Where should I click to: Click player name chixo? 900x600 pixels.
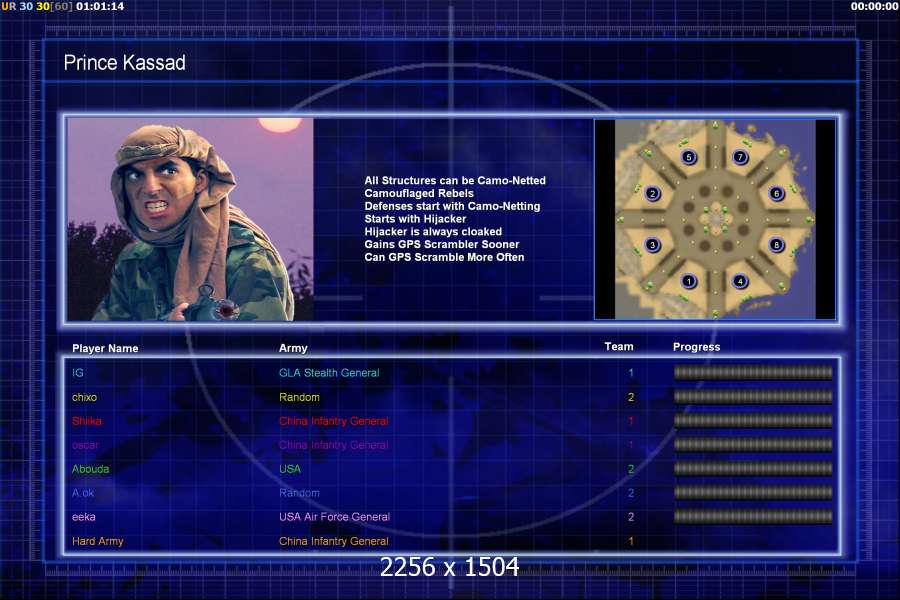pyautogui.click(x=84, y=397)
